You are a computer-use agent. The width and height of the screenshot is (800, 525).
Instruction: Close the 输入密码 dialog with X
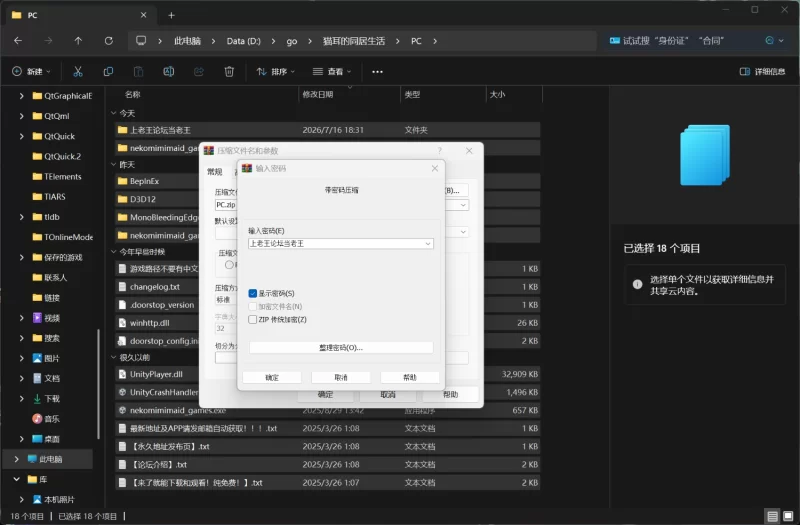[x=435, y=168]
